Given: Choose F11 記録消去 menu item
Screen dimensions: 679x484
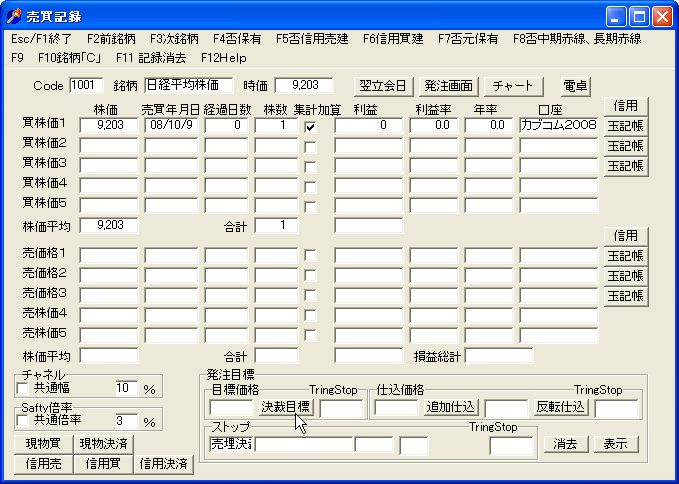Looking at the screenshot, I should point(151,58).
